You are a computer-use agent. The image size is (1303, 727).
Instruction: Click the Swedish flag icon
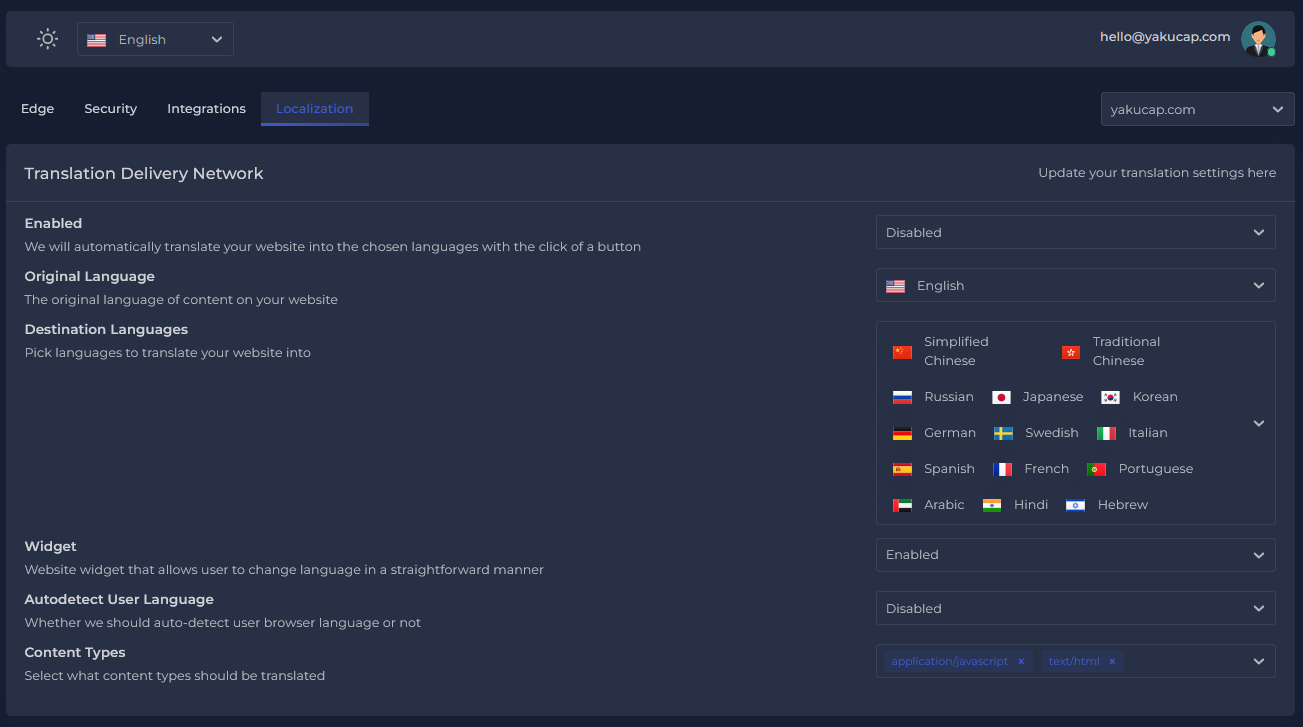1003,433
